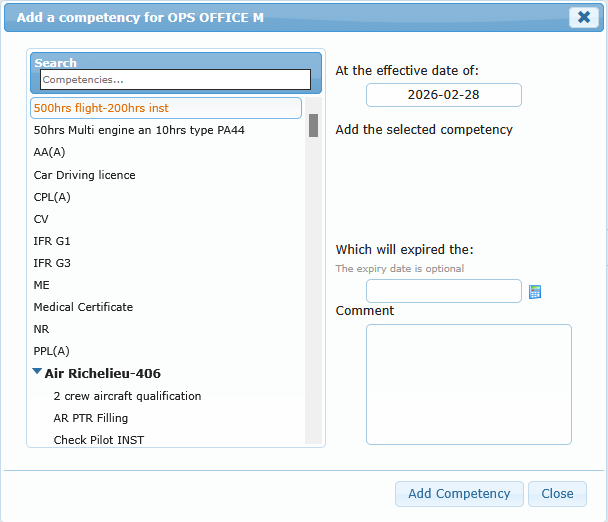Viewport: 608px width, 522px height.
Task: Open the expiry date calendar picker icon
Action: click(x=535, y=292)
